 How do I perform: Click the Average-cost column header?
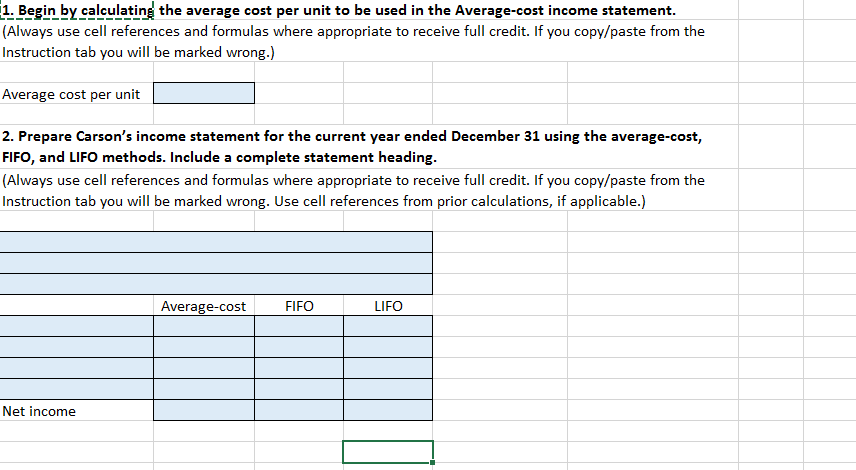tap(203, 306)
